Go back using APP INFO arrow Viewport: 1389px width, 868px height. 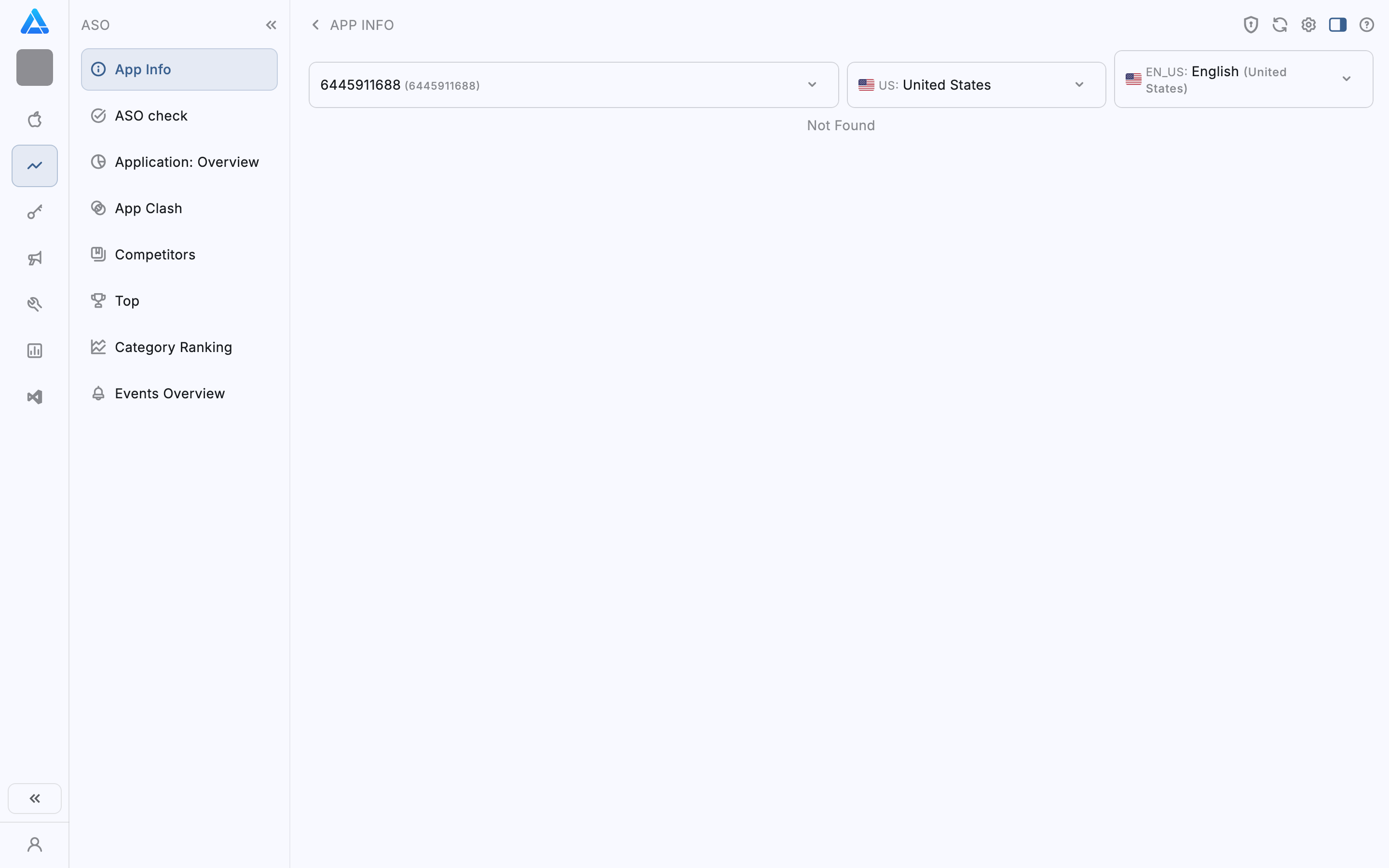coord(315,25)
